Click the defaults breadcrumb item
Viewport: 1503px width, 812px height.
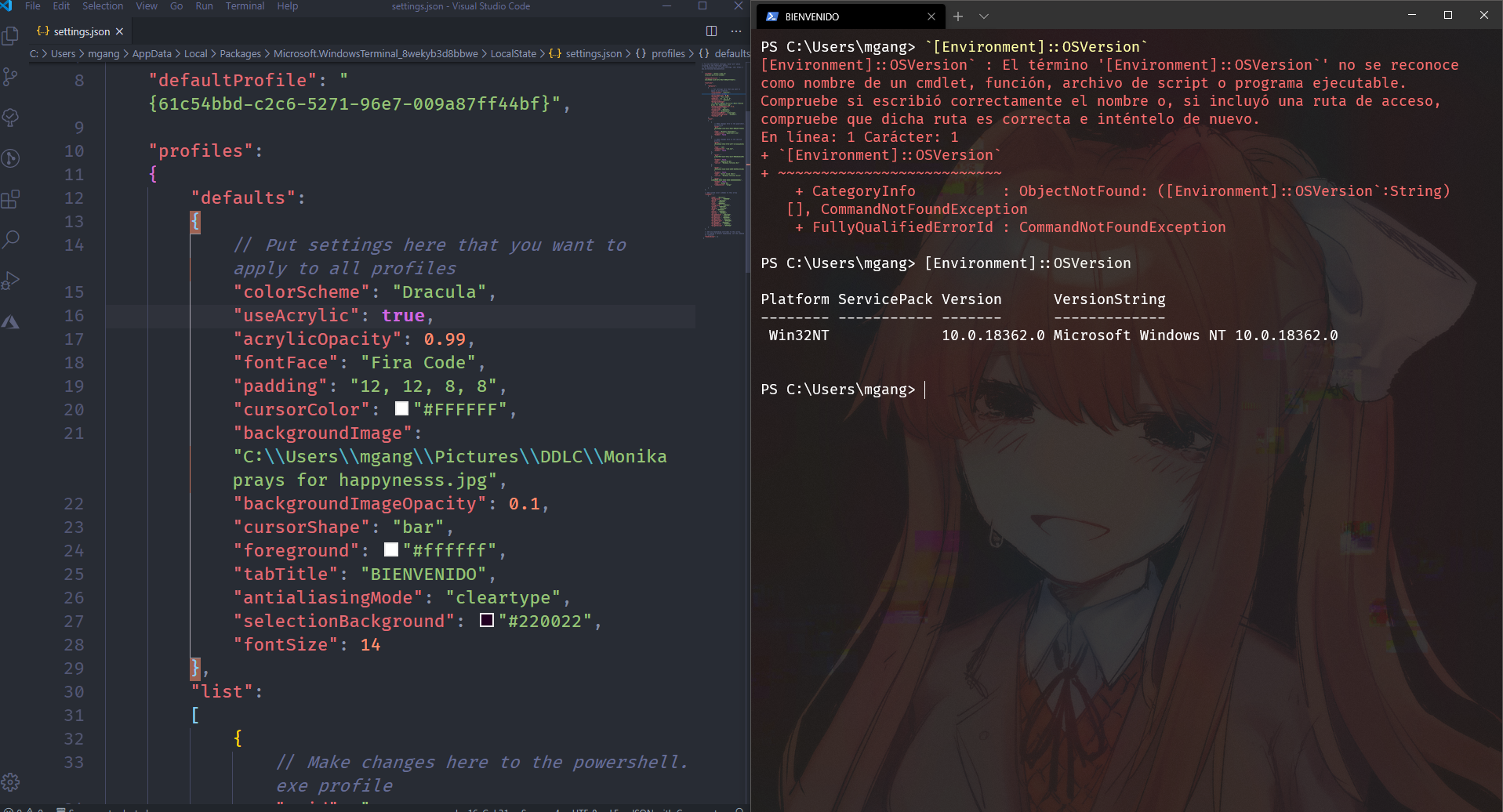point(732,53)
